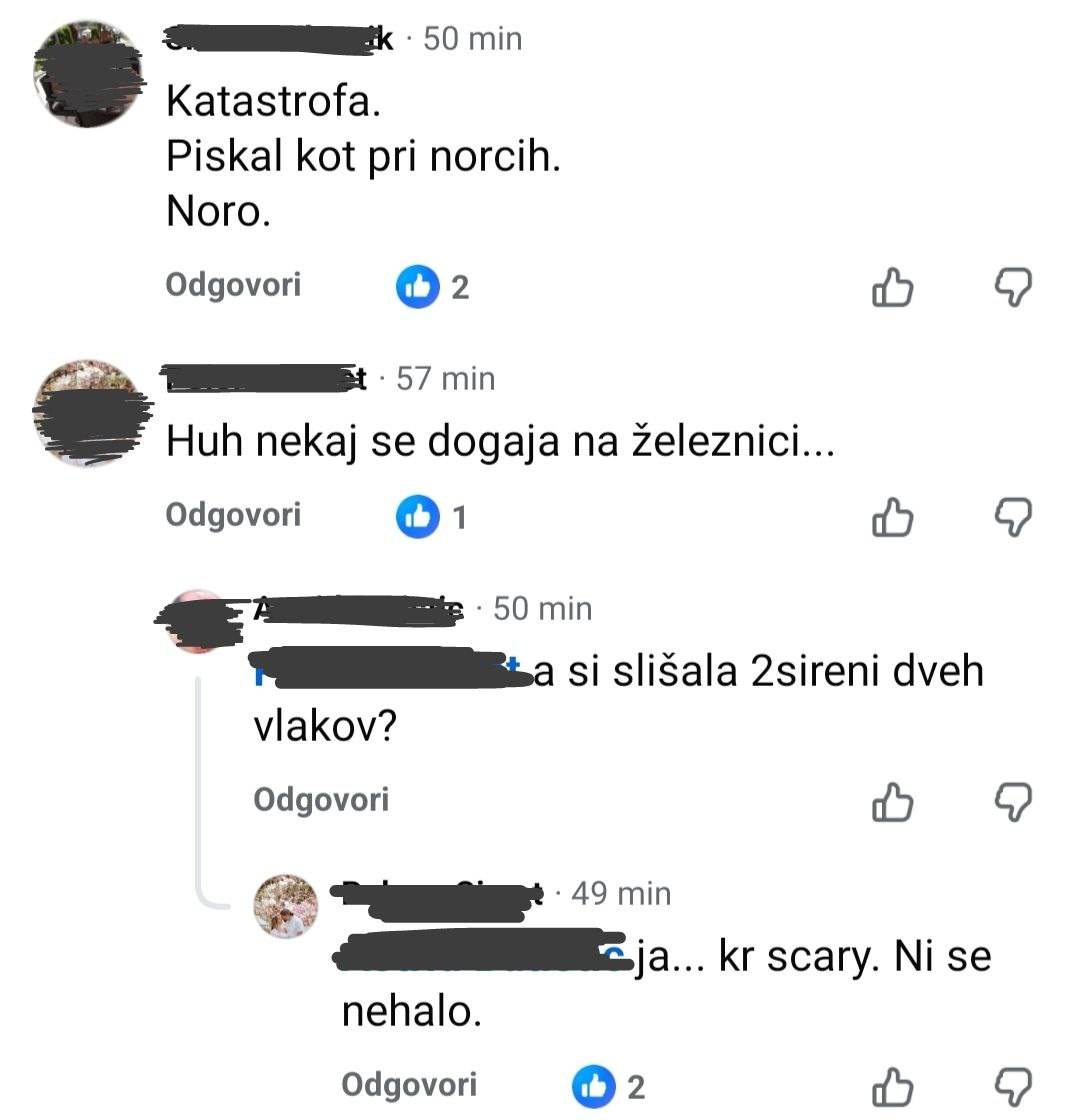
Task: Thumbs down the "kr scary" reply
Action: [1014, 1087]
